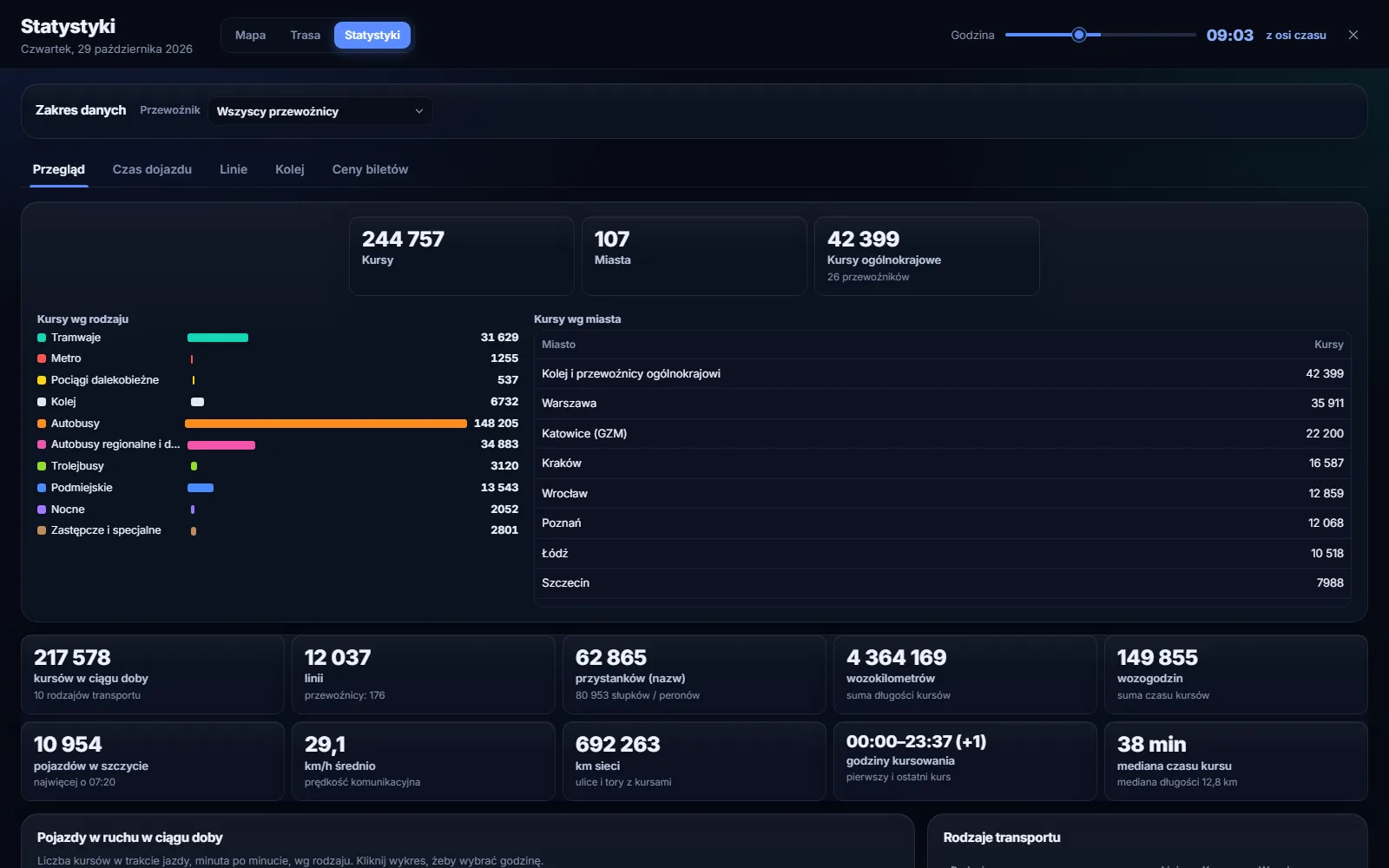
Task: Click the orange Autobusy bar
Action: click(x=326, y=424)
